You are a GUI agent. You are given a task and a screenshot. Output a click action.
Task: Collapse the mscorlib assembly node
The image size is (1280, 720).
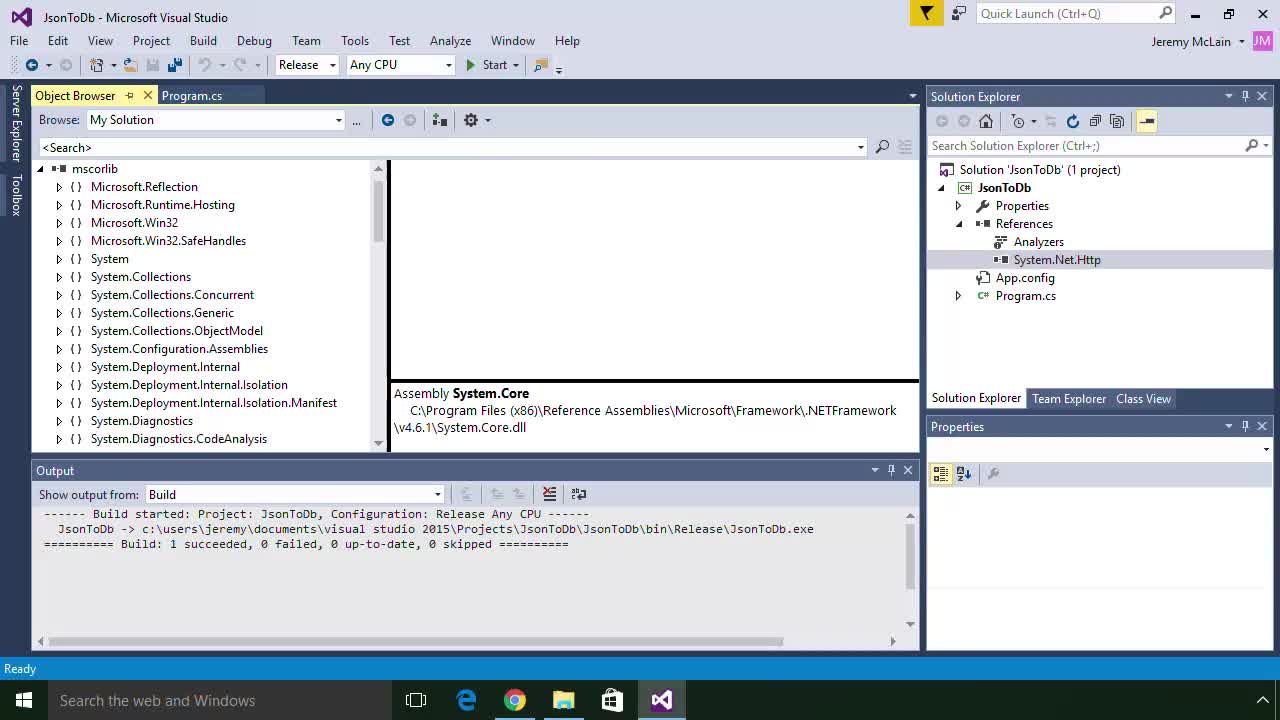click(41, 169)
